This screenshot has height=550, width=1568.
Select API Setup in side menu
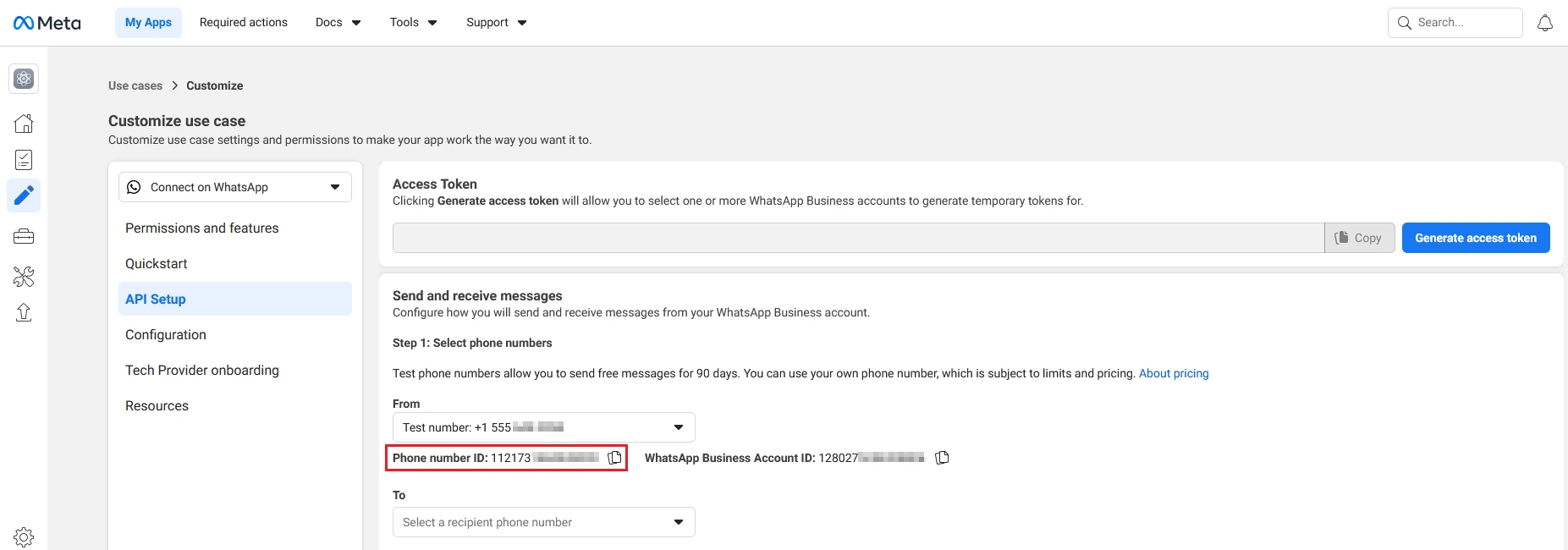(235, 299)
